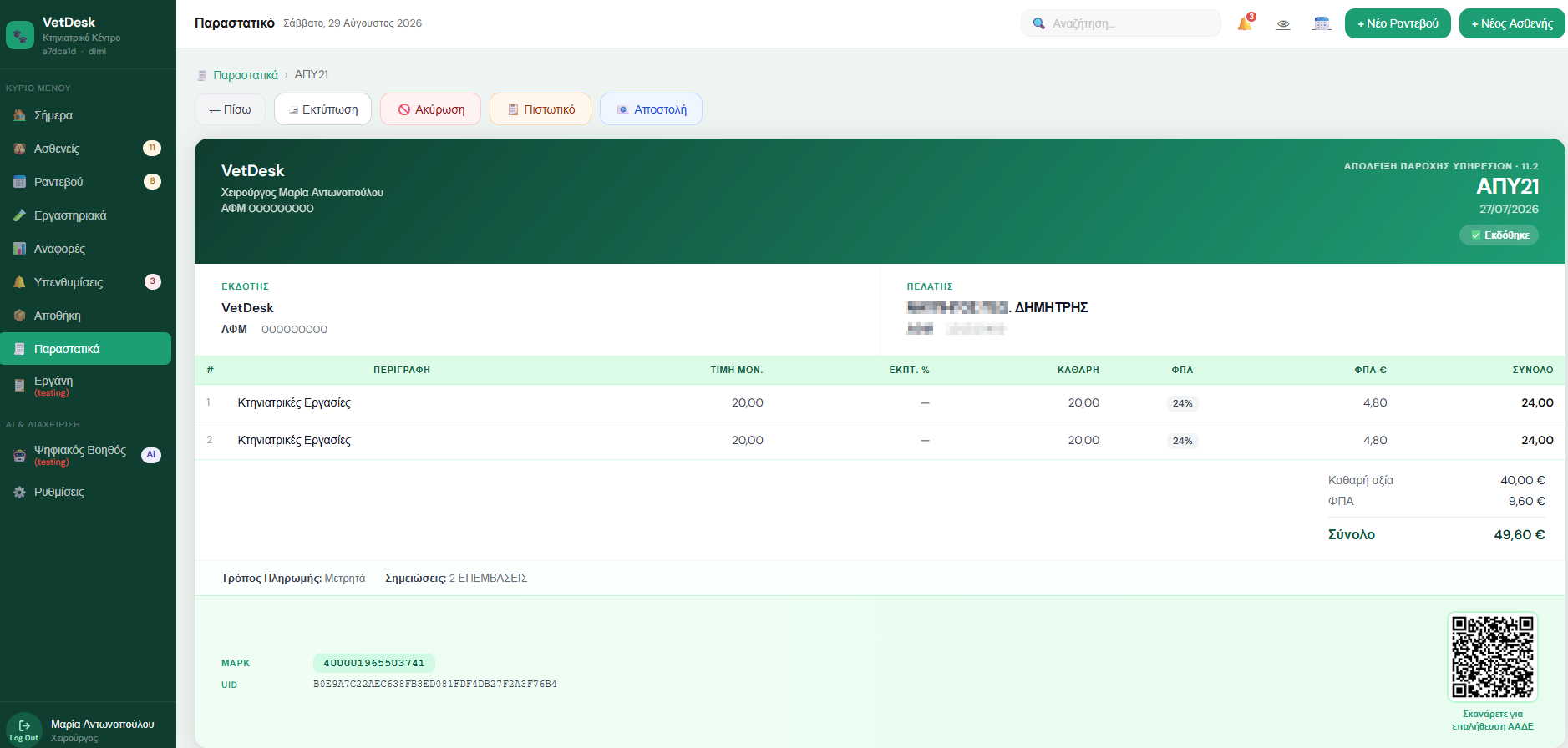Open Ρυθμίσεις menu item
Screen dimensions: 1568x748
(x=85, y=492)
